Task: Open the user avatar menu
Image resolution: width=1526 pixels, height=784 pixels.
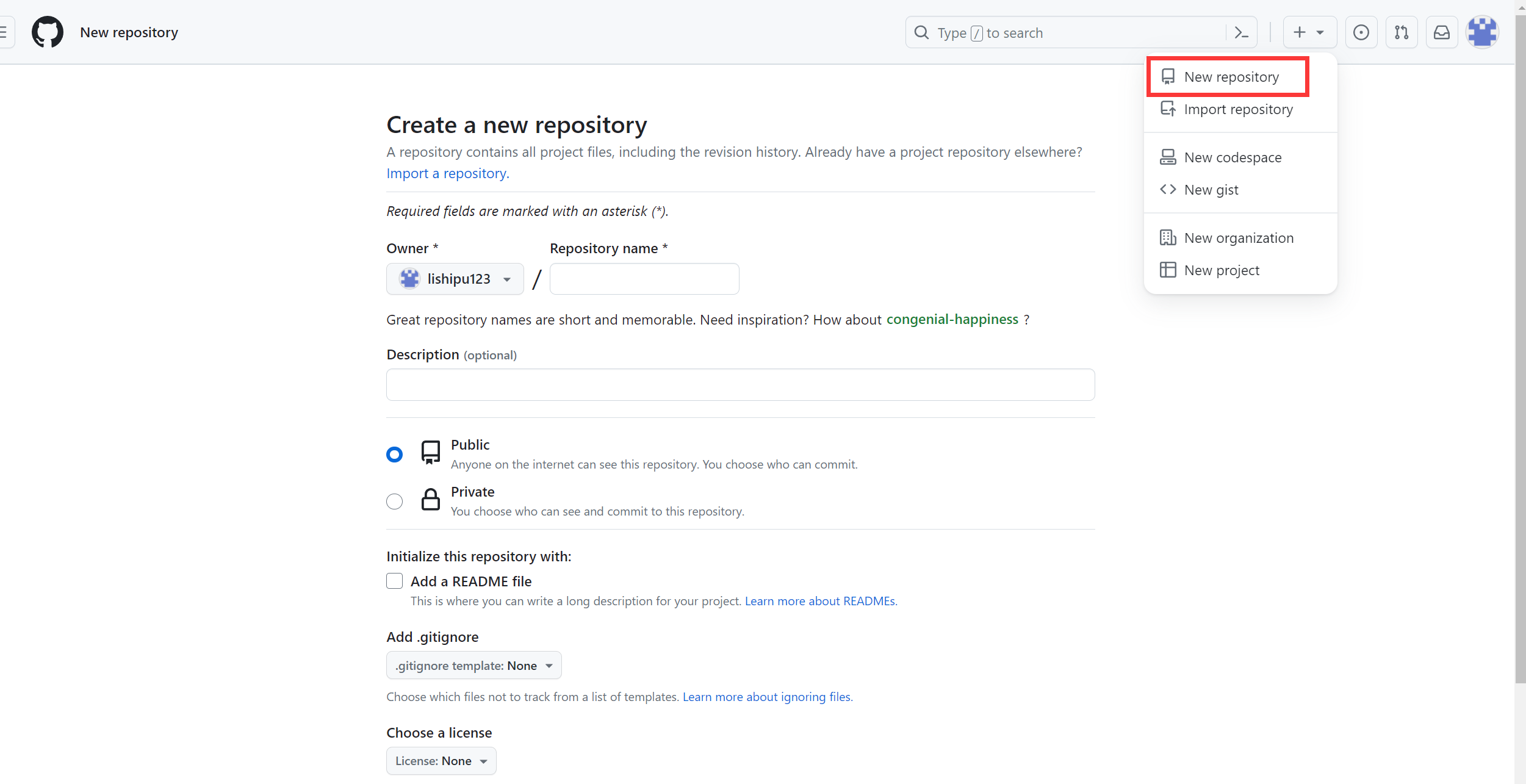Action: coord(1482,33)
